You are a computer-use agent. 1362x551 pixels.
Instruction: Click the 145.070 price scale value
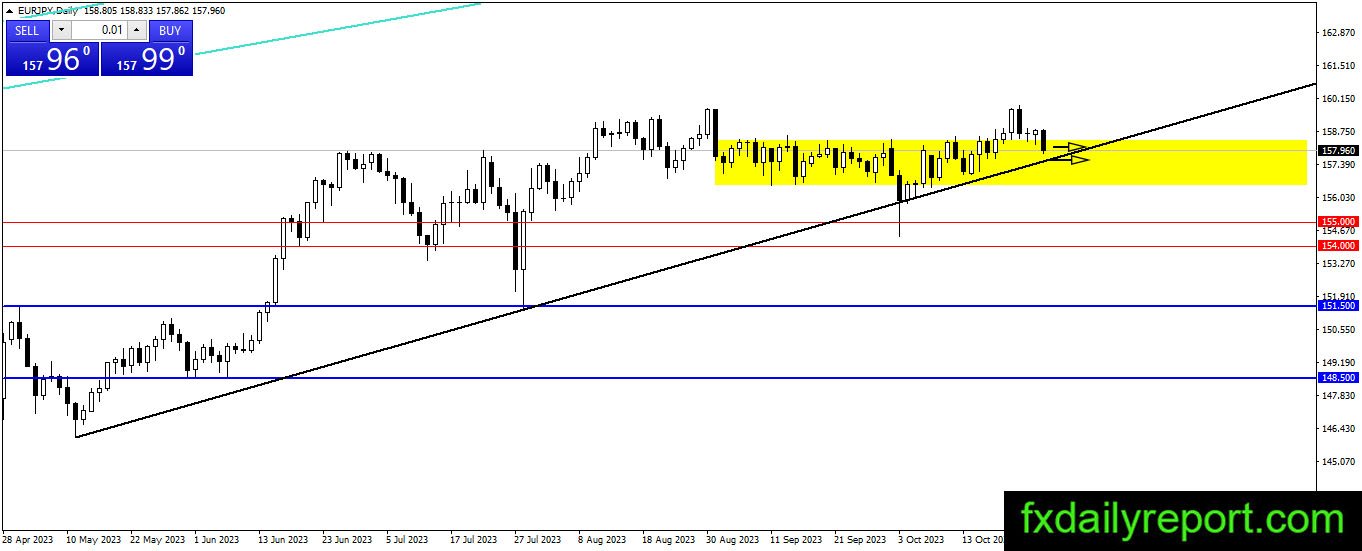coord(1338,462)
